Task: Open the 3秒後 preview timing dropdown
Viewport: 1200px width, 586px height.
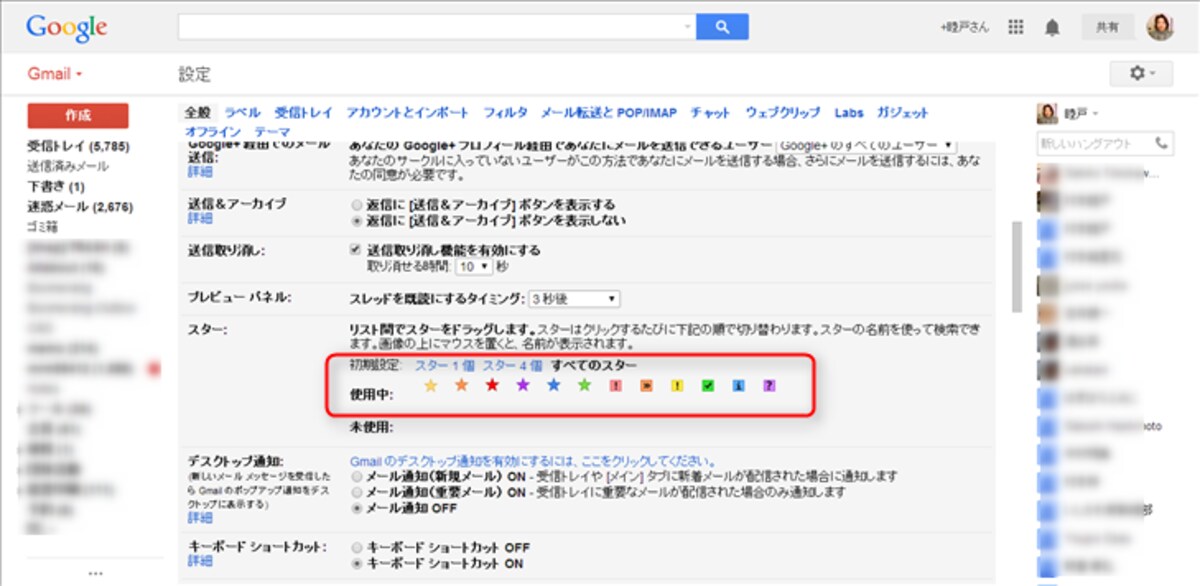Action: [x=574, y=298]
